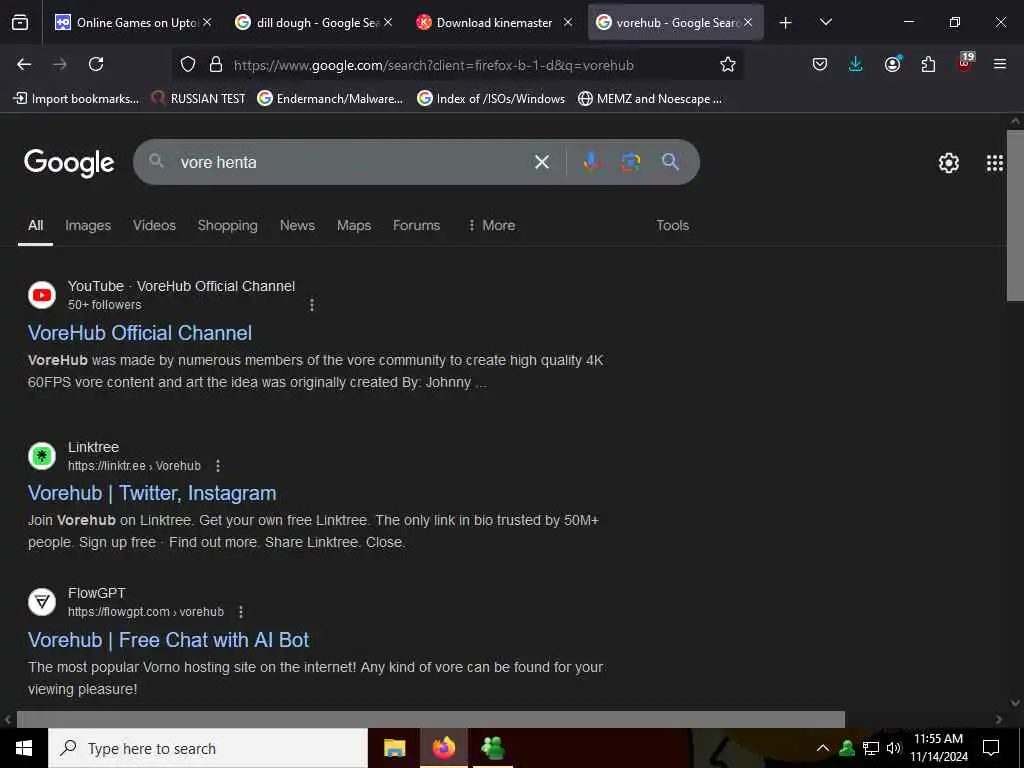Open the Index of /ISOs/Windows bookmark

(x=491, y=99)
